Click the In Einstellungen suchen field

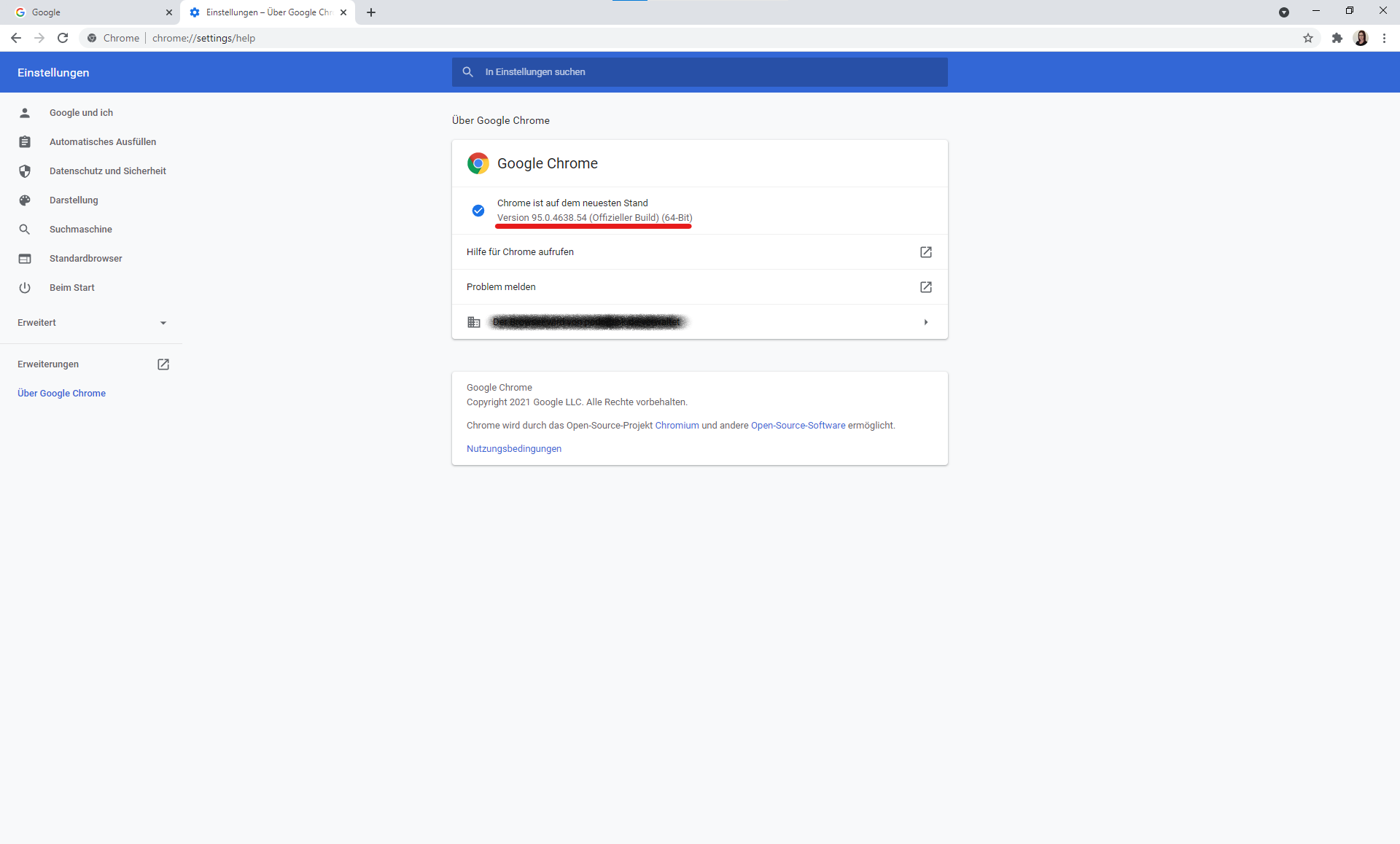pos(700,72)
